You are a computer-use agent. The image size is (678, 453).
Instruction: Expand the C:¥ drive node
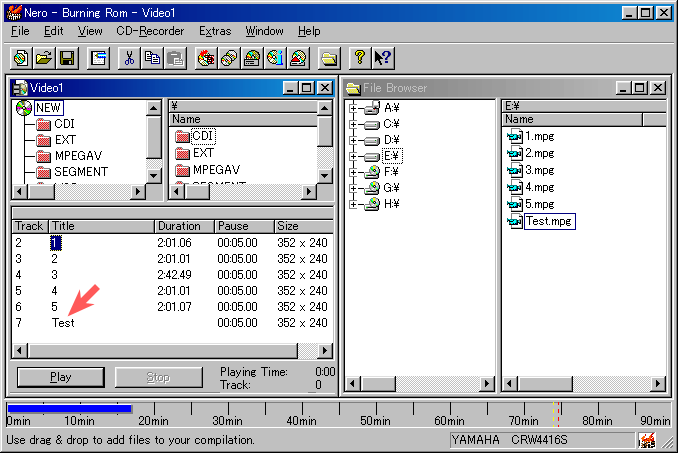click(x=353, y=124)
